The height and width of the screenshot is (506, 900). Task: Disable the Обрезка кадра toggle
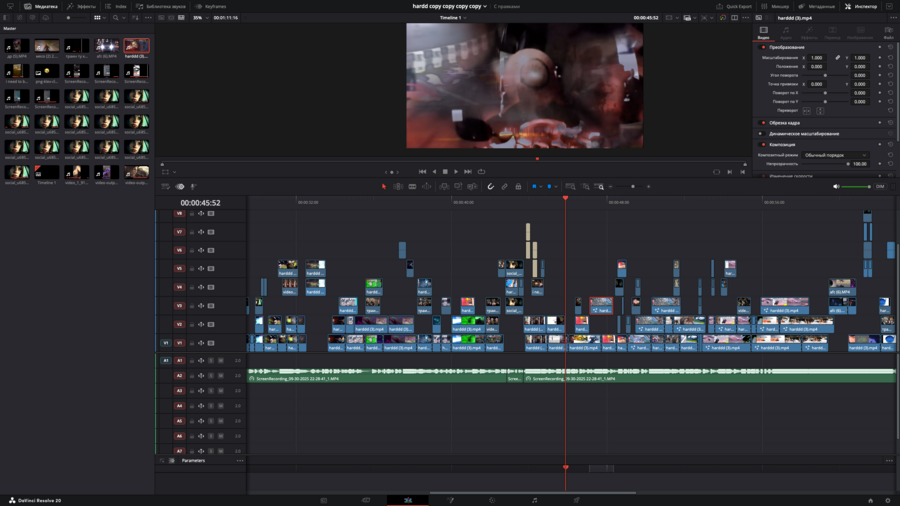coord(763,123)
